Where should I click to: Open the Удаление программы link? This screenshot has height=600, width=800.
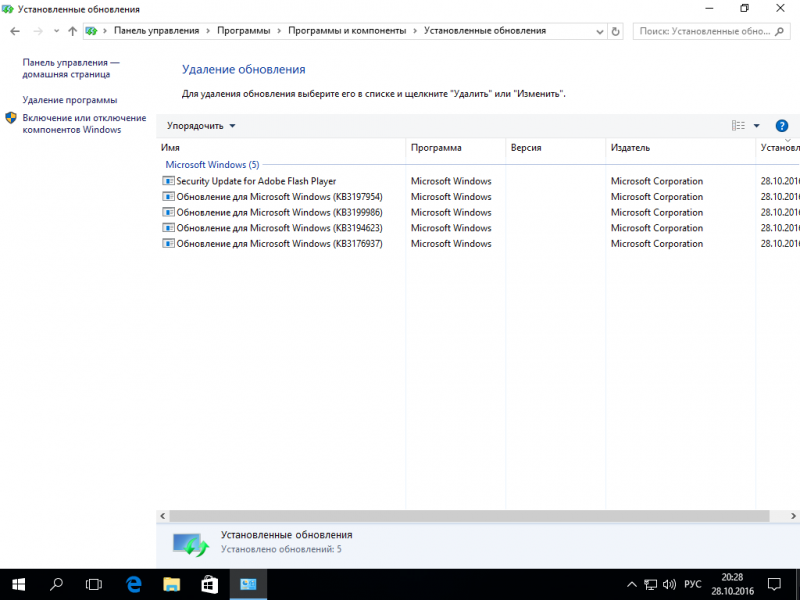click(70, 100)
